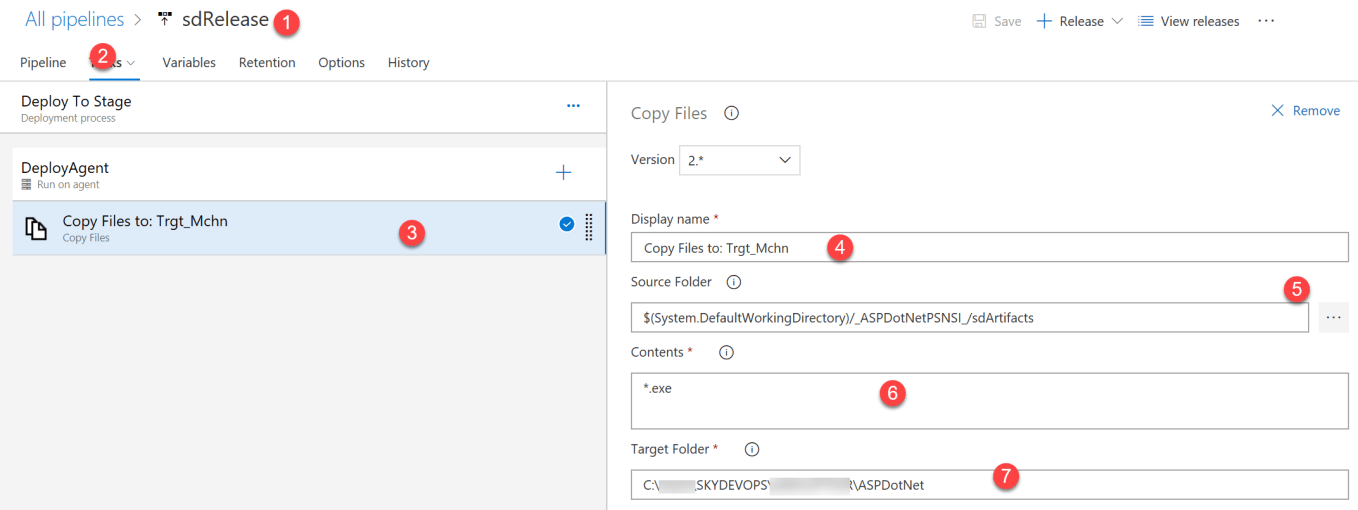The image size is (1358, 510).
Task: Switch to the Variables tab
Action: tap(189, 62)
